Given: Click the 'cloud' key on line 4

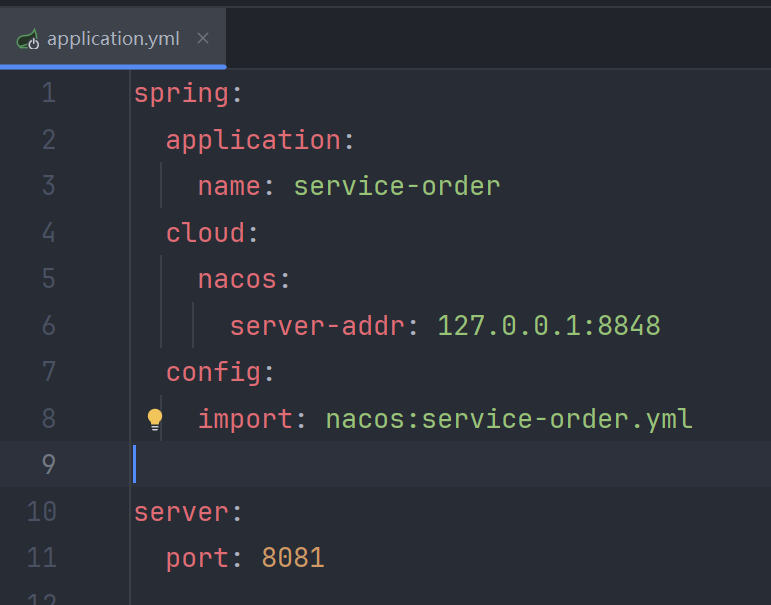Looking at the screenshot, I should 205,233.
